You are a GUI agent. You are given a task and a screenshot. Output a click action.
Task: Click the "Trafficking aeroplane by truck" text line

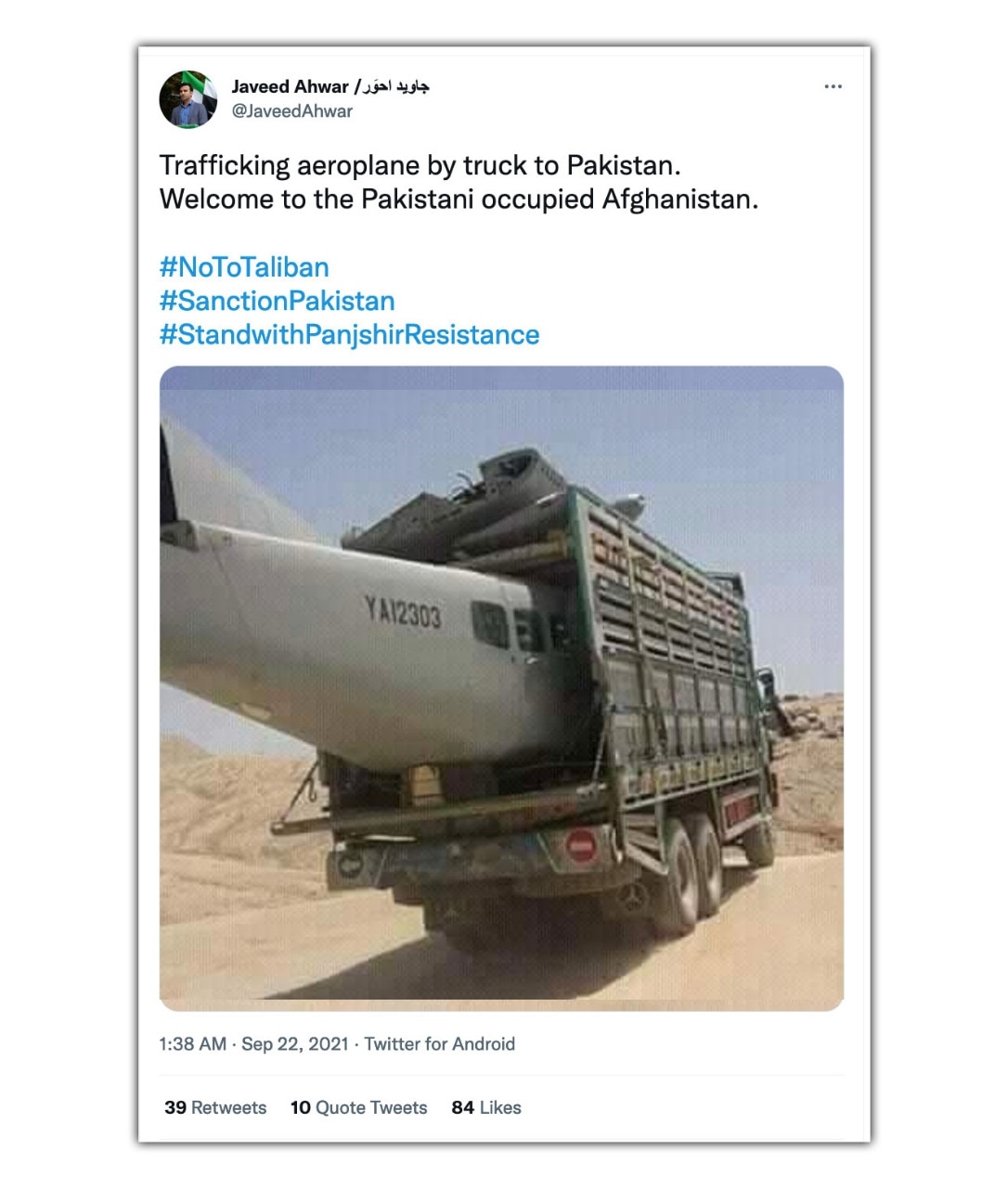point(420,165)
